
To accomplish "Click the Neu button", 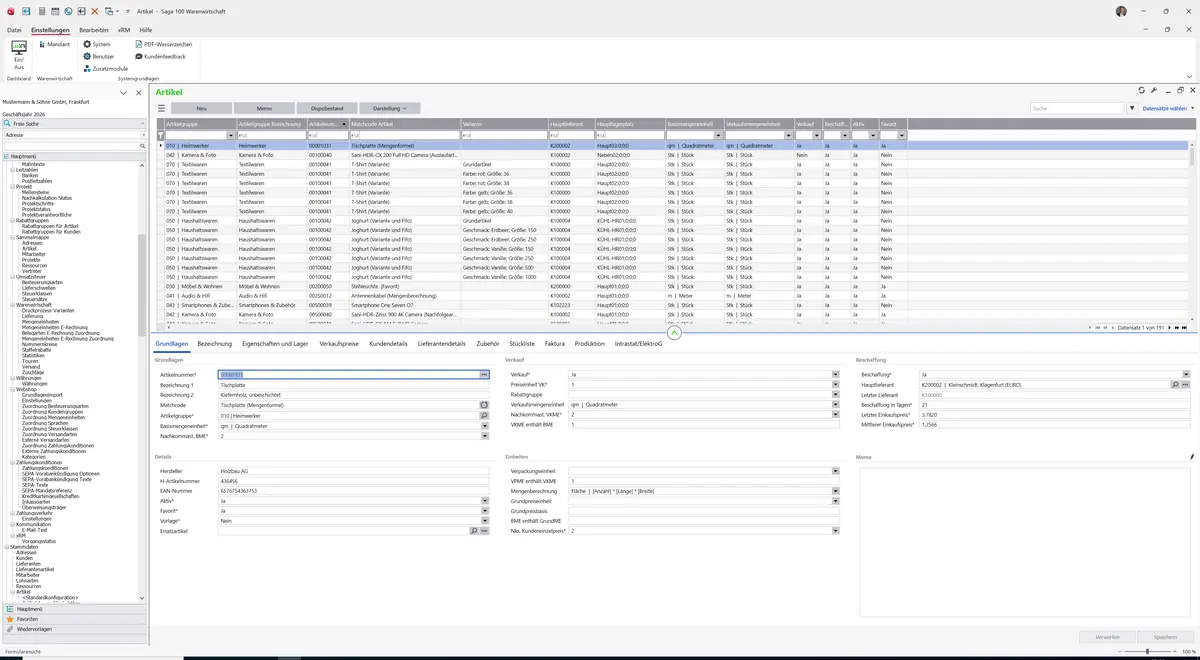I will pyautogui.click(x=201, y=108).
